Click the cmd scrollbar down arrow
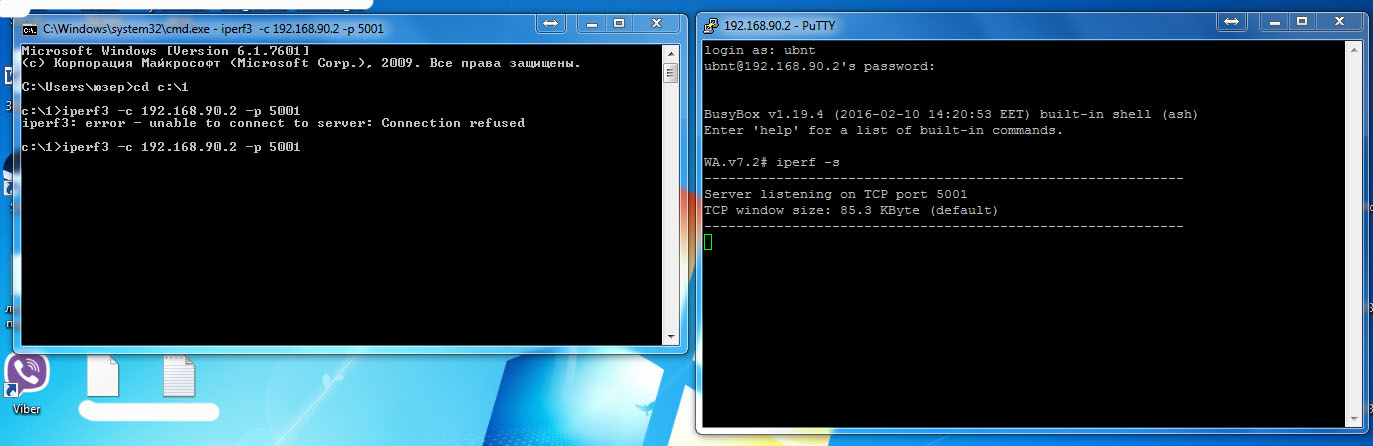Screen dimensions: 1373x446 coord(671,337)
